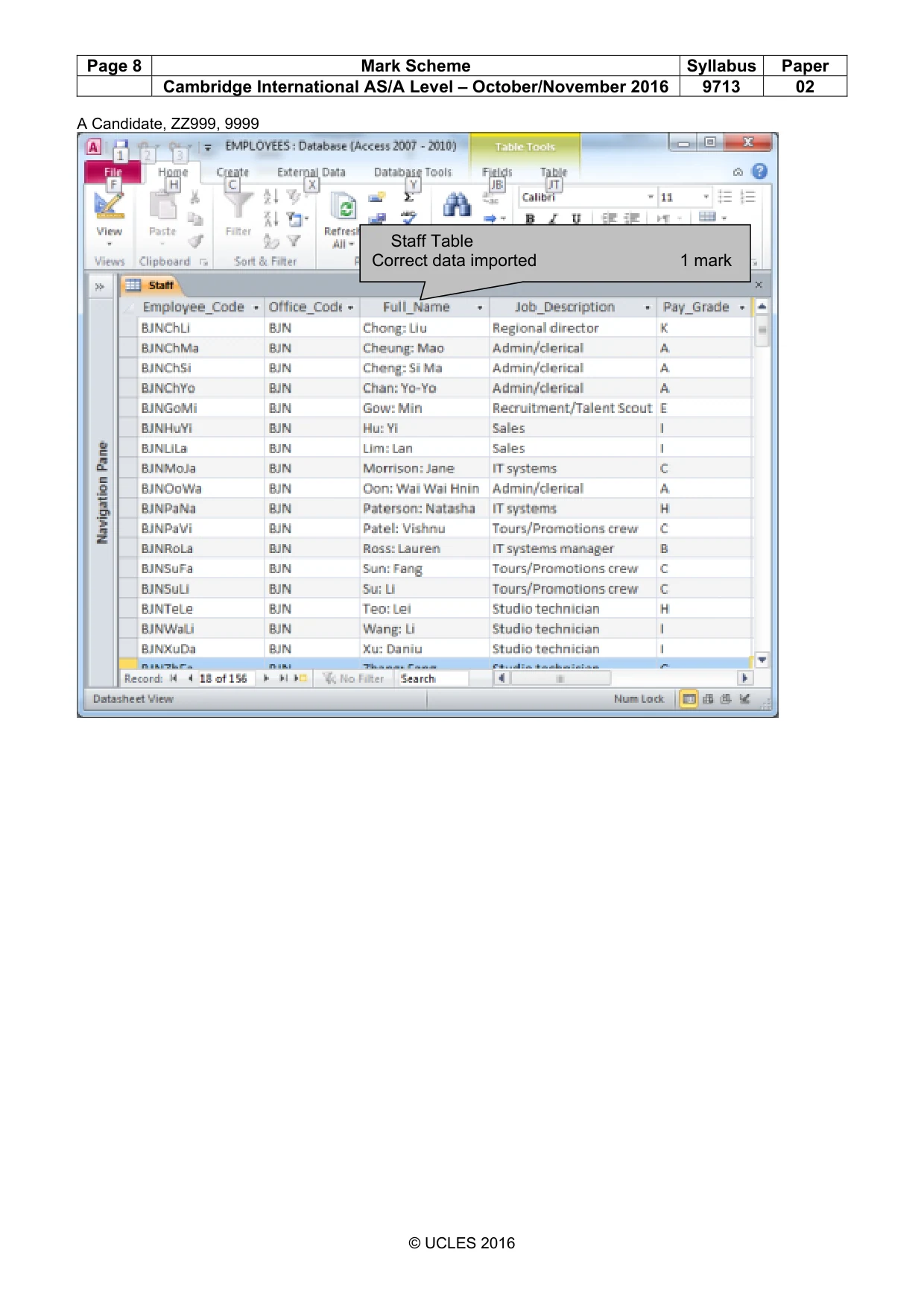Sort ascending with the A-Z icon
924x1308 pixels.
pyautogui.click(x=270, y=197)
